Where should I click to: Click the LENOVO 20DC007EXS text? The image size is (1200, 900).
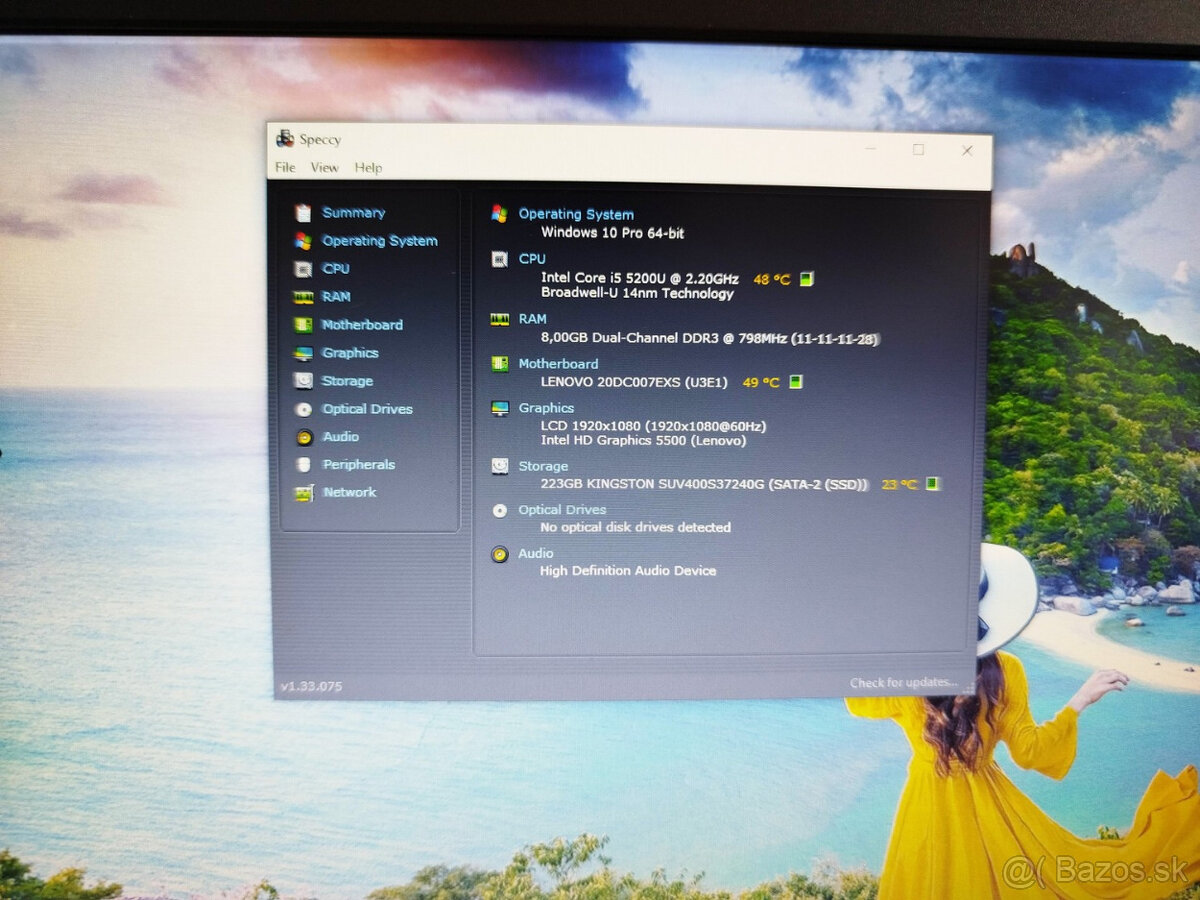click(634, 382)
